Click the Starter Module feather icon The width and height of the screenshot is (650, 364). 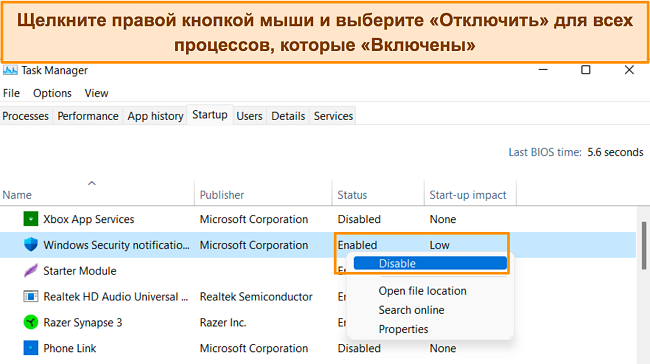click(31, 271)
